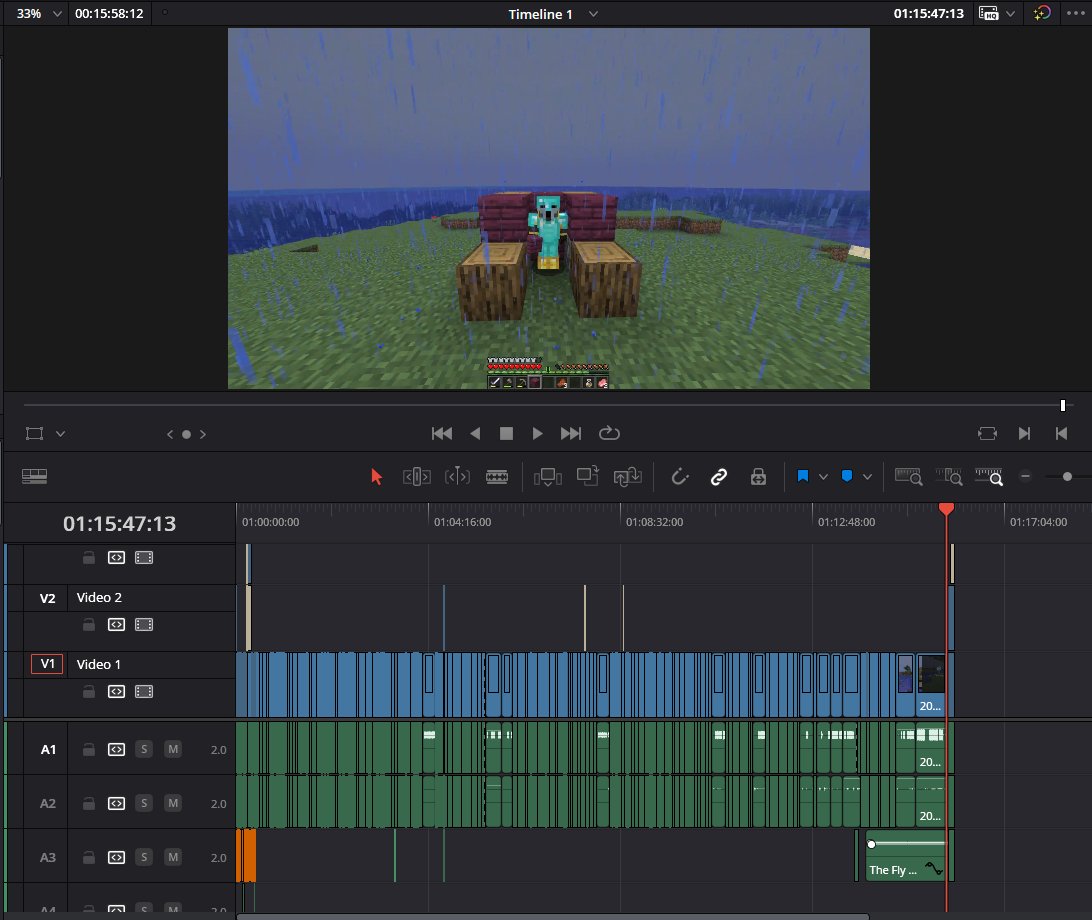Click the Match Frame icon
Viewport: 1092px width, 920px height.
(x=988, y=434)
